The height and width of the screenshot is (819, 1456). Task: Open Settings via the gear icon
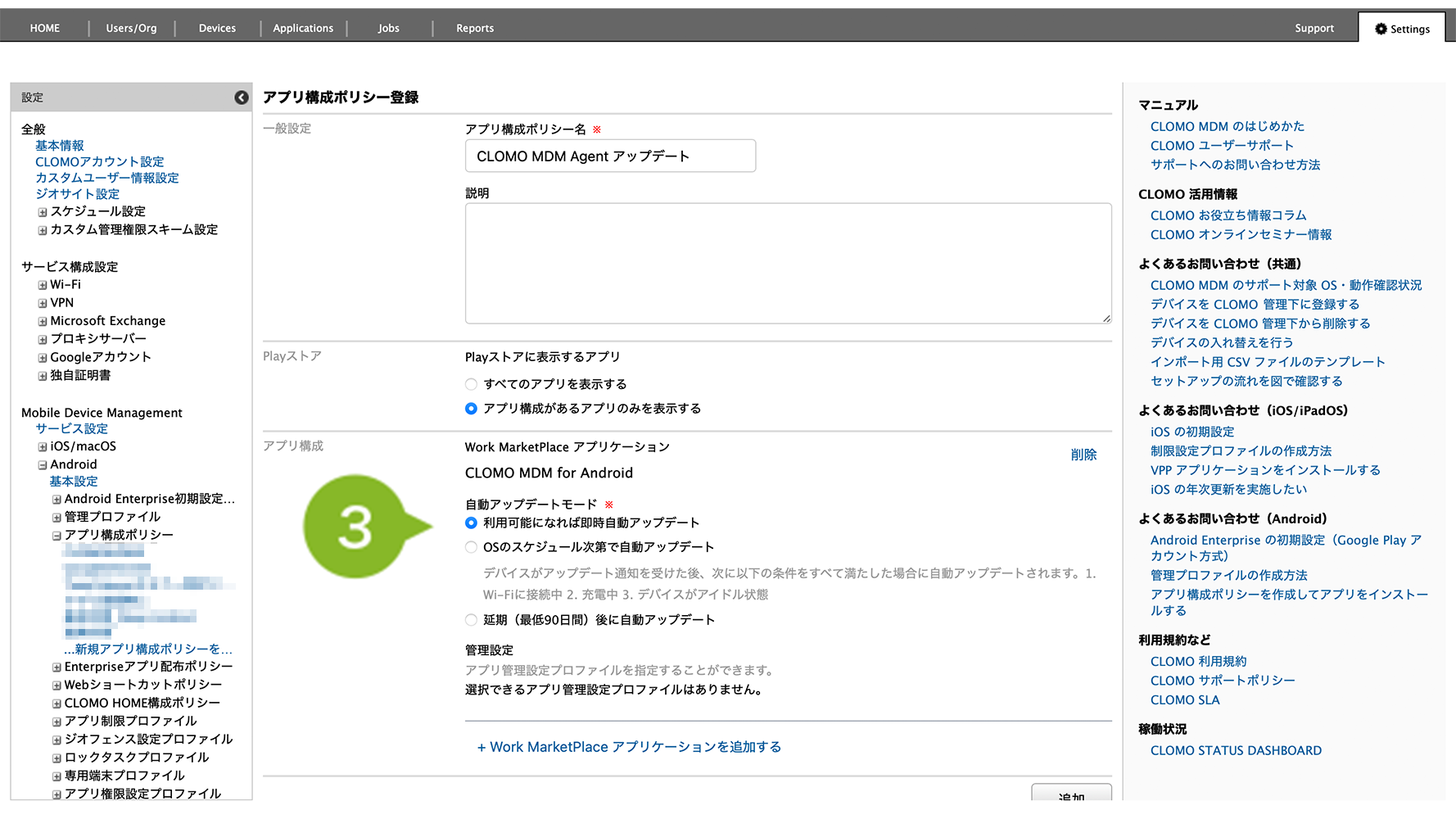point(1381,29)
